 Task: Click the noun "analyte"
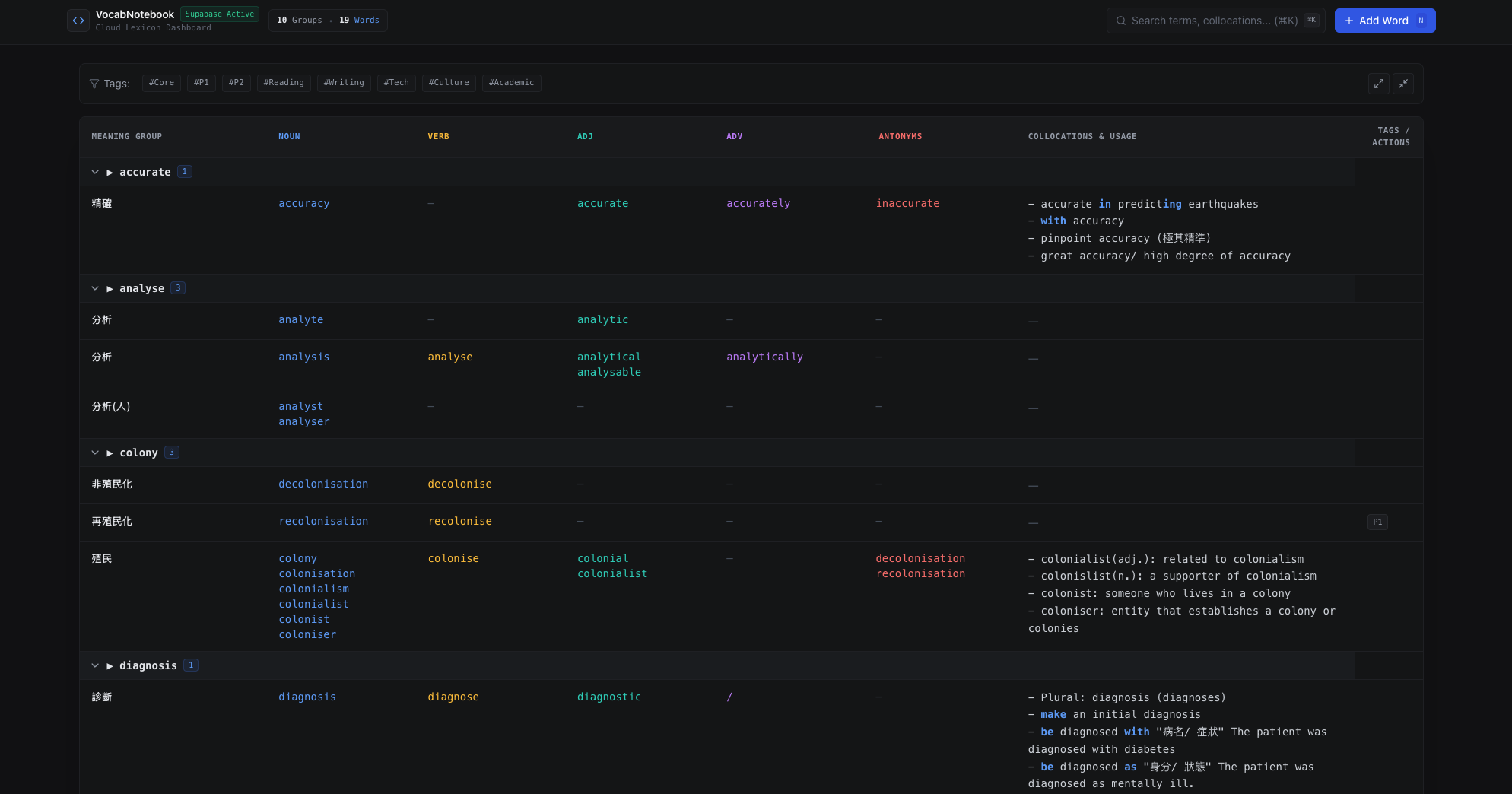pos(301,319)
